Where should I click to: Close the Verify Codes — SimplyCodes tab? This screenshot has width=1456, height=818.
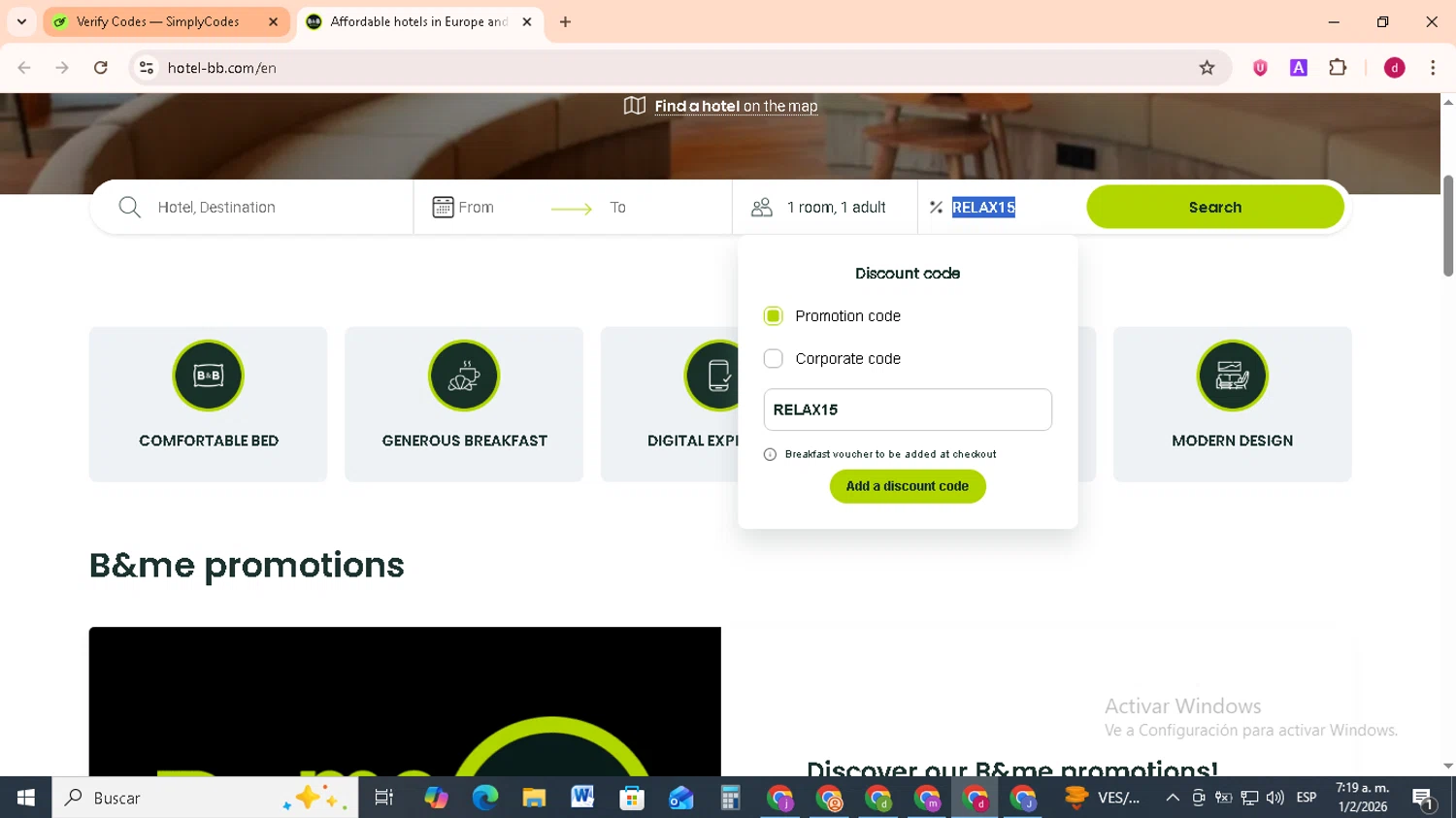coord(273,21)
